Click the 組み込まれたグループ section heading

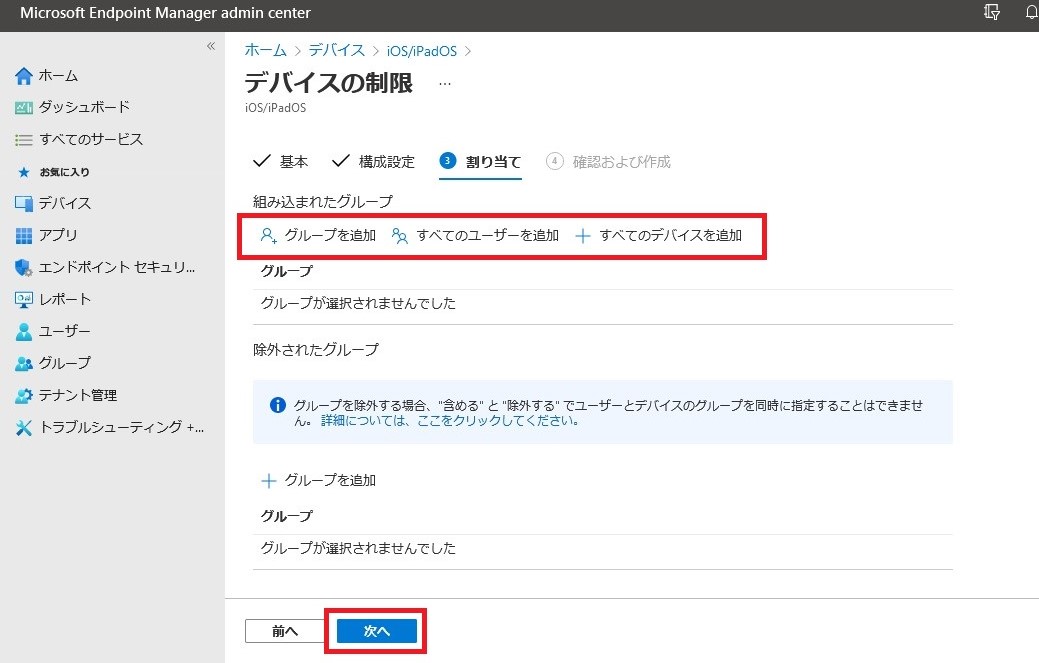(x=323, y=201)
